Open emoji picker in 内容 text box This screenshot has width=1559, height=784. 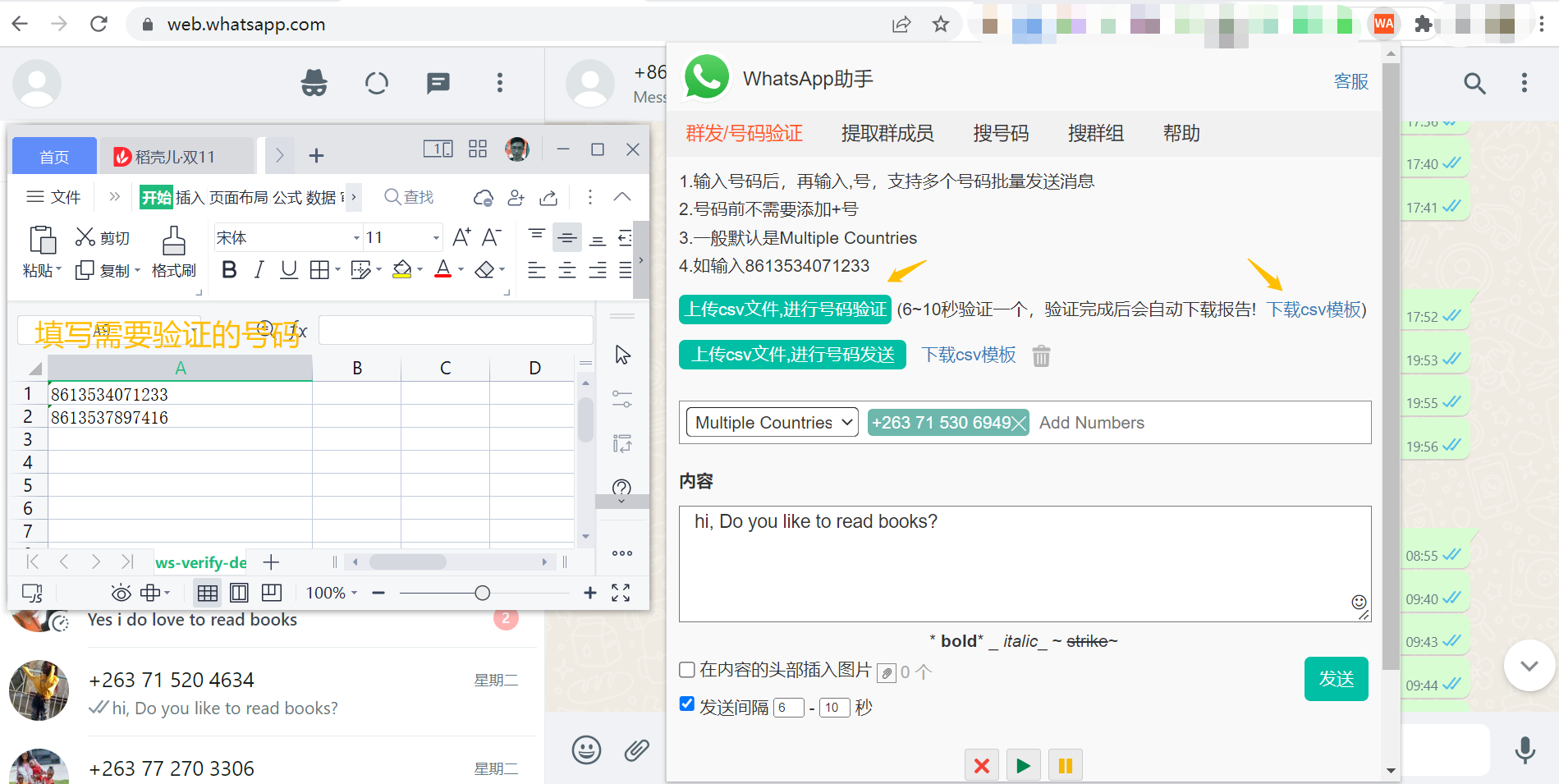click(1359, 602)
